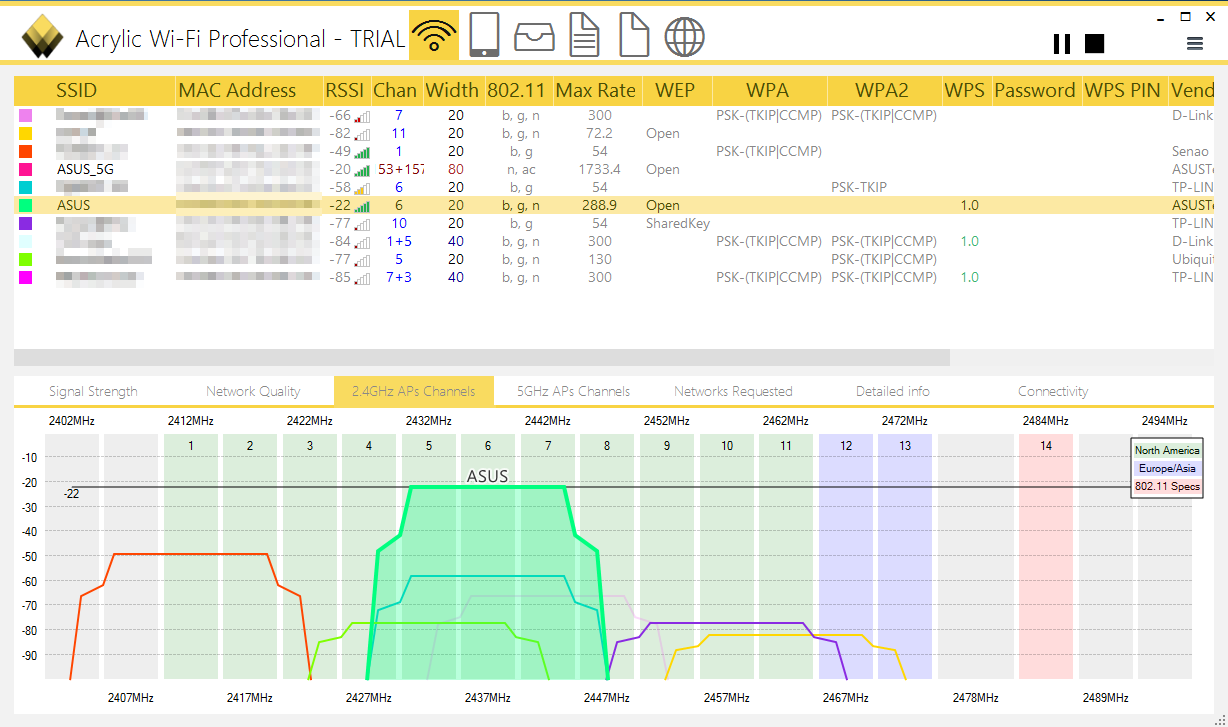The image size is (1228, 727).
Task: Click the Senao vendor cell
Action: point(1190,151)
